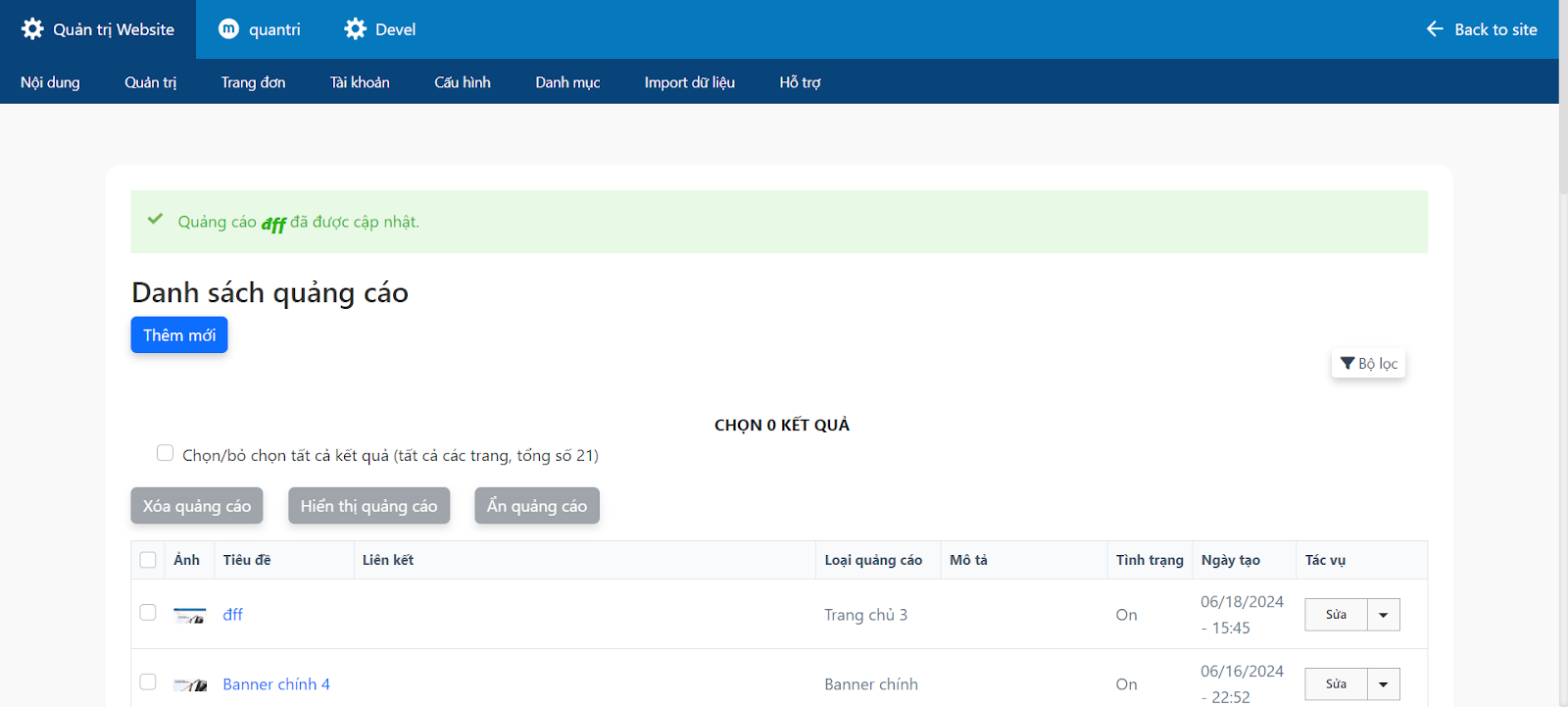Click the quantri user avatar icon
Image resolution: width=1568 pixels, height=707 pixels.
pyautogui.click(x=228, y=29)
